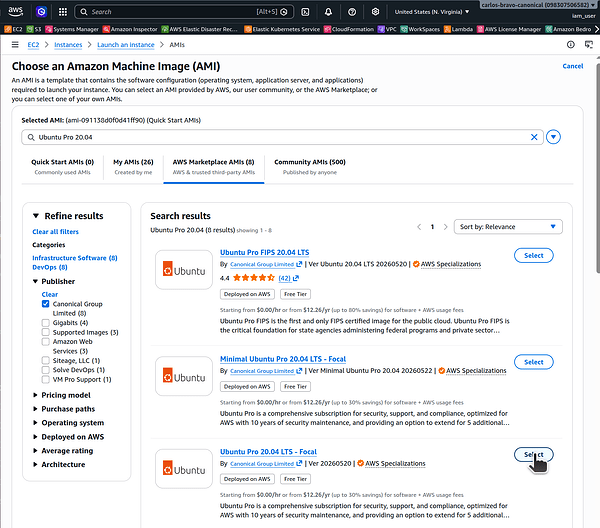
Task: Collapse the Publisher filter section
Action: pos(35,281)
